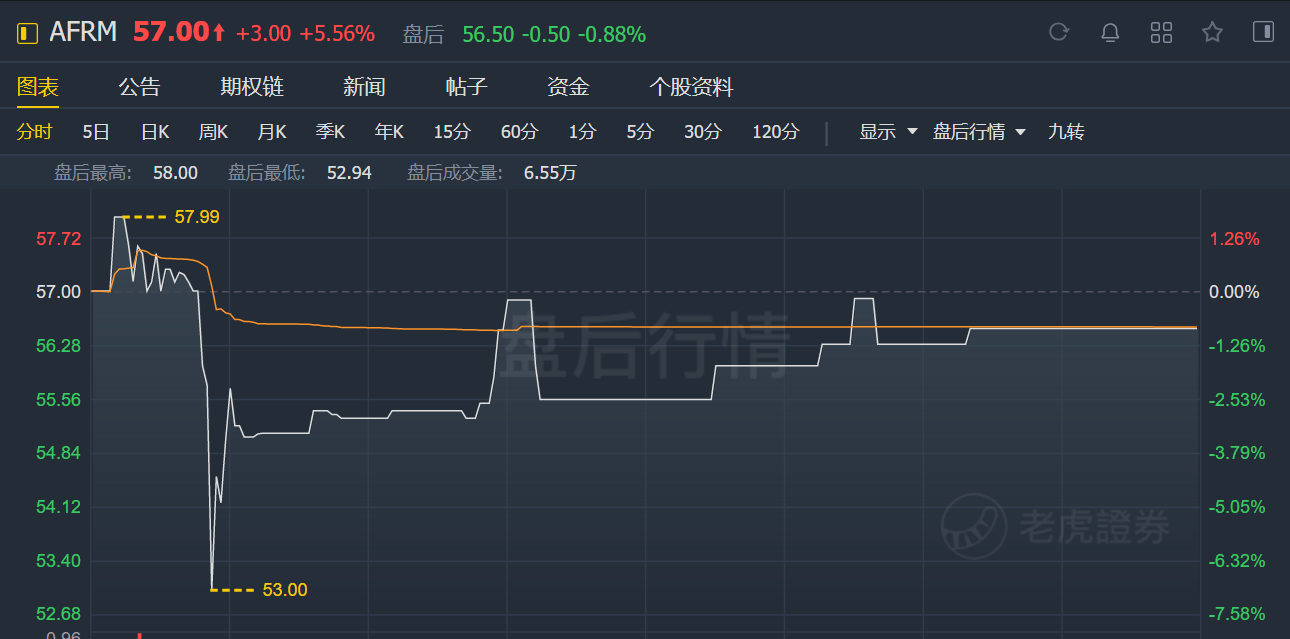Toggle the side panel layout icon
This screenshot has width=1290, height=639.
1263,32
